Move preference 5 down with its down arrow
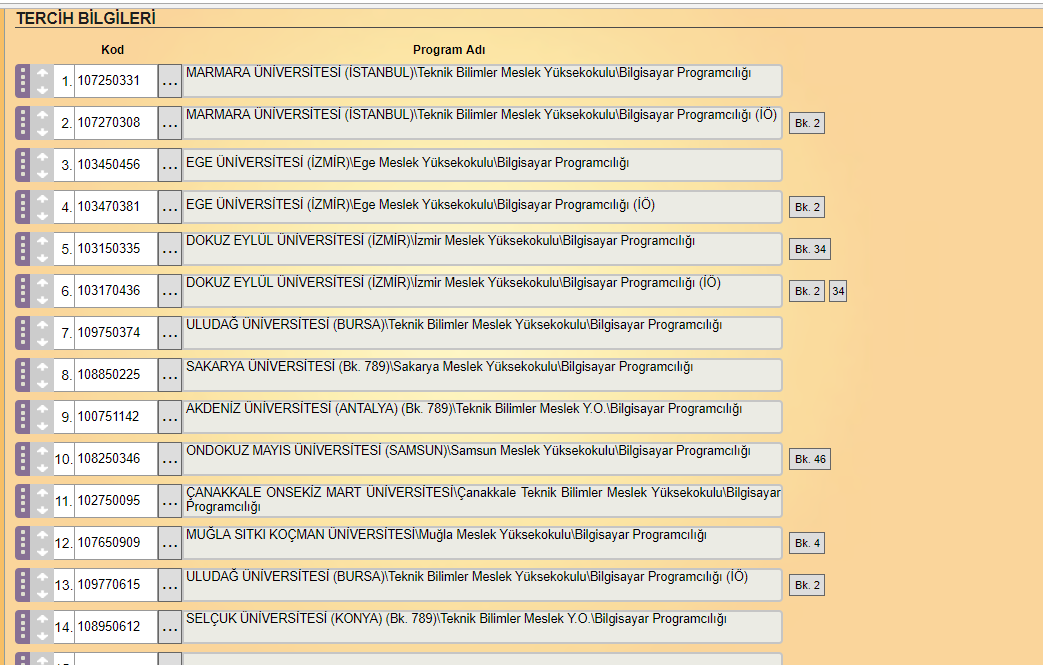The height and width of the screenshot is (665, 1043). click(x=42, y=258)
